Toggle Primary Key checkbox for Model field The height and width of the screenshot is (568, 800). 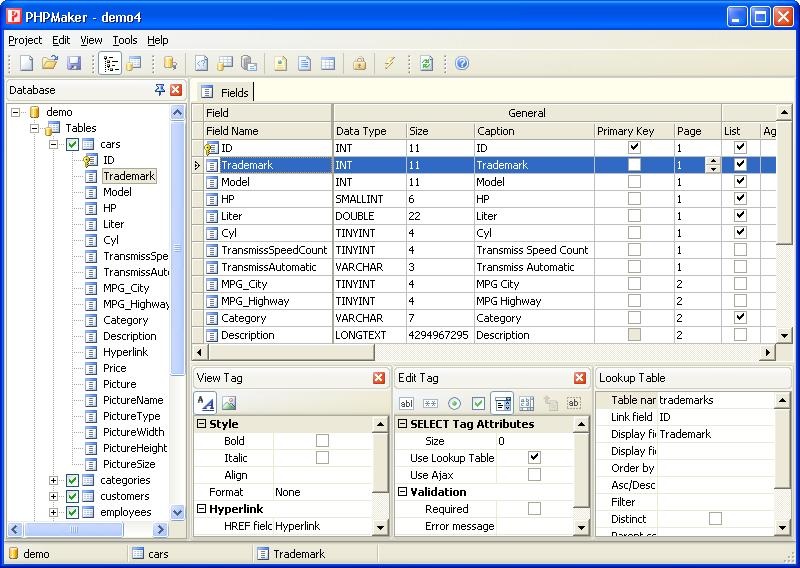point(634,182)
